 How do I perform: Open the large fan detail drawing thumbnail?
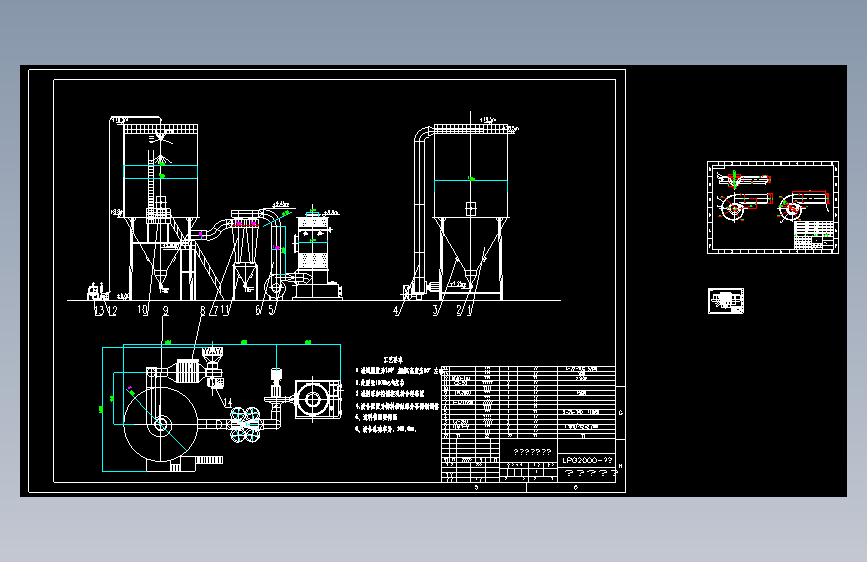(773, 207)
